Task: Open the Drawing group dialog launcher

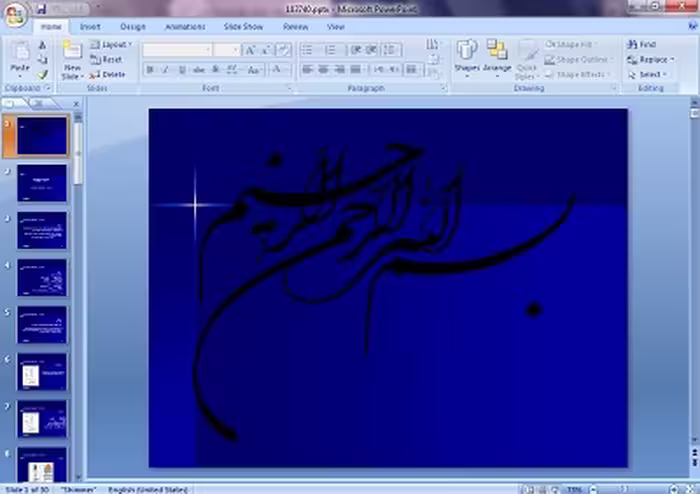Action: (x=614, y=88)
